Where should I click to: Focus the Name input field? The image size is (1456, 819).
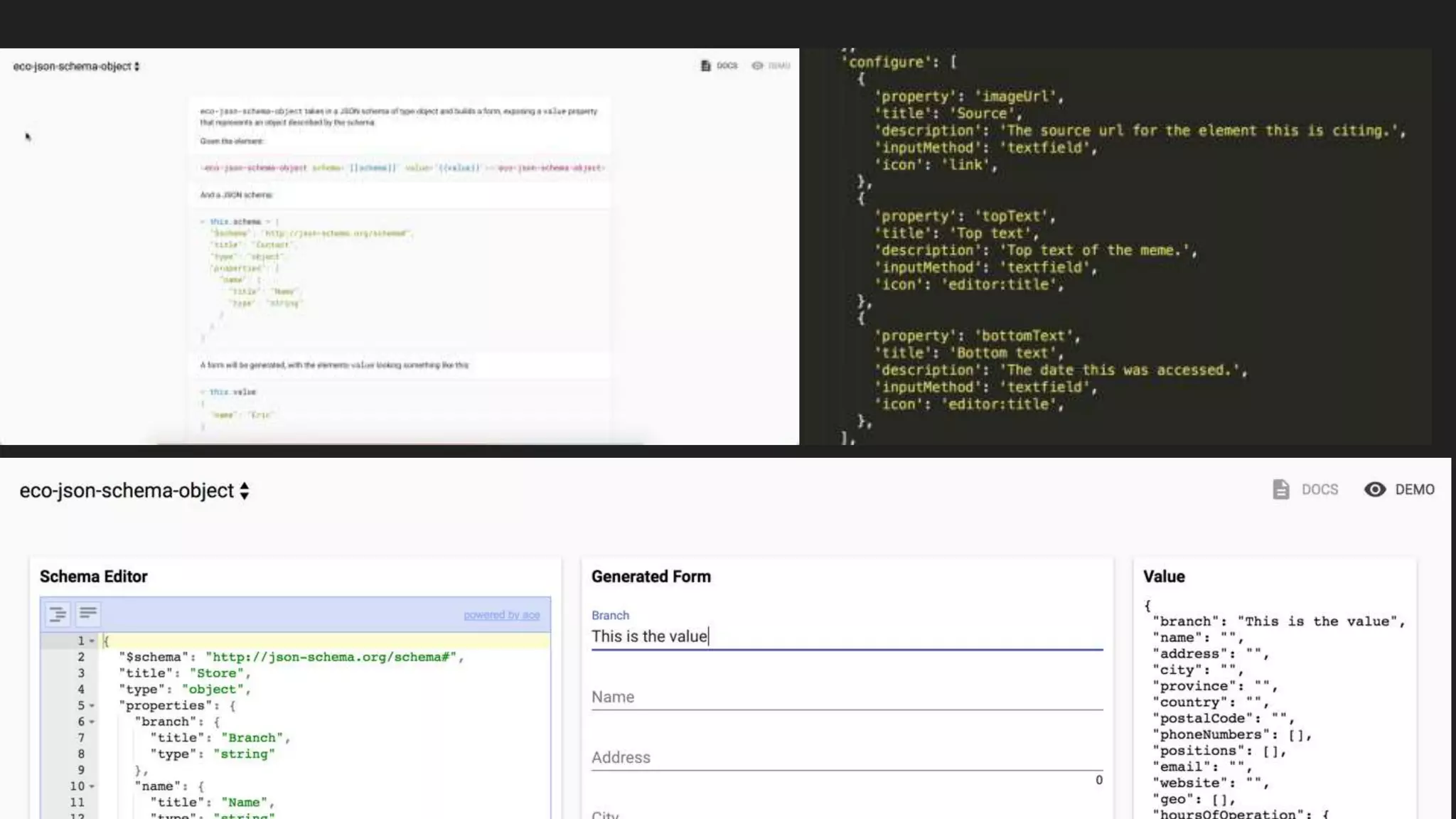tap(846, 697)
